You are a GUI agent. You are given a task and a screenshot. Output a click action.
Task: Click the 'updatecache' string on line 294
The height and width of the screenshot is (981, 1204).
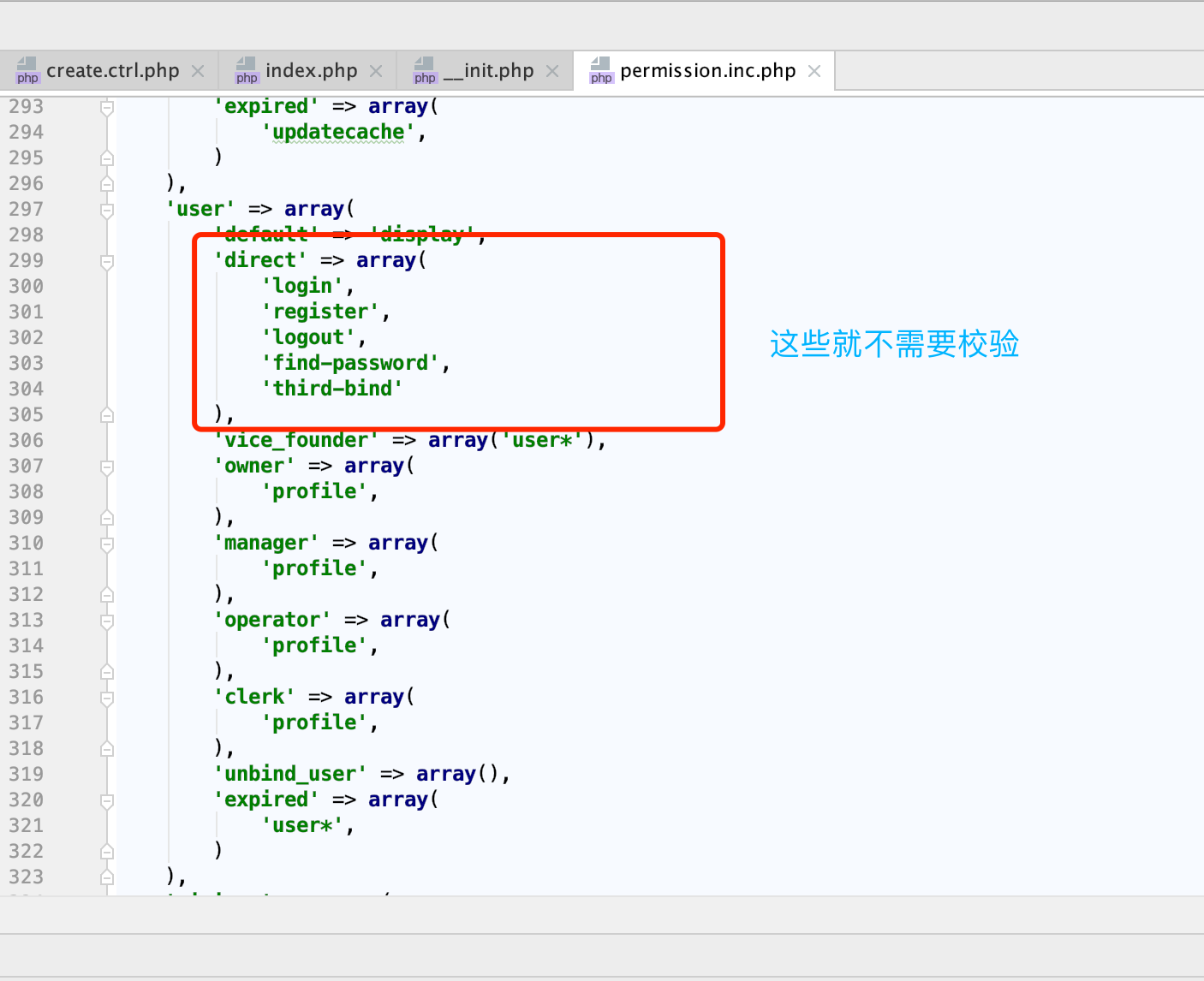(x=338, y=132)
